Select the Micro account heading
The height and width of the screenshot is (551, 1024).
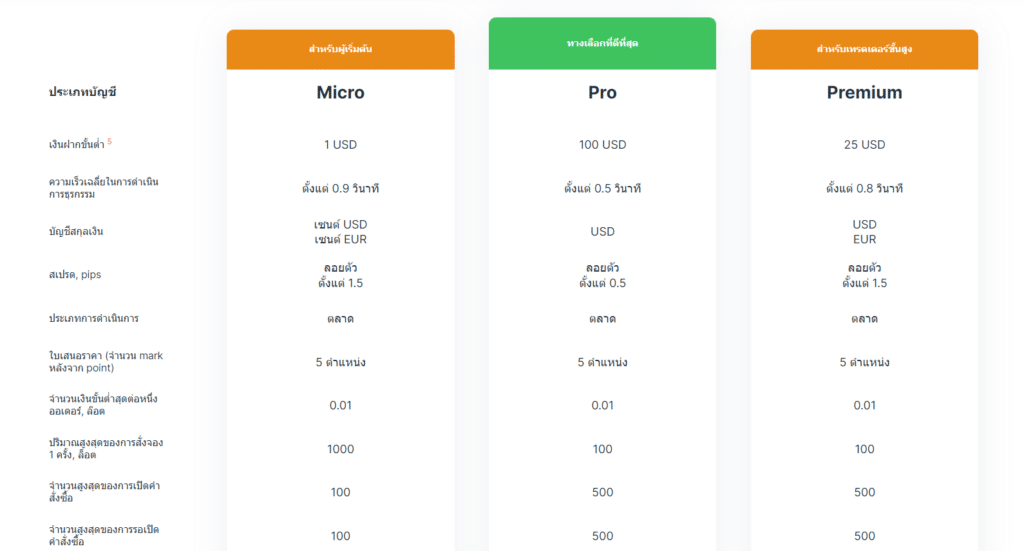(340, 93)
